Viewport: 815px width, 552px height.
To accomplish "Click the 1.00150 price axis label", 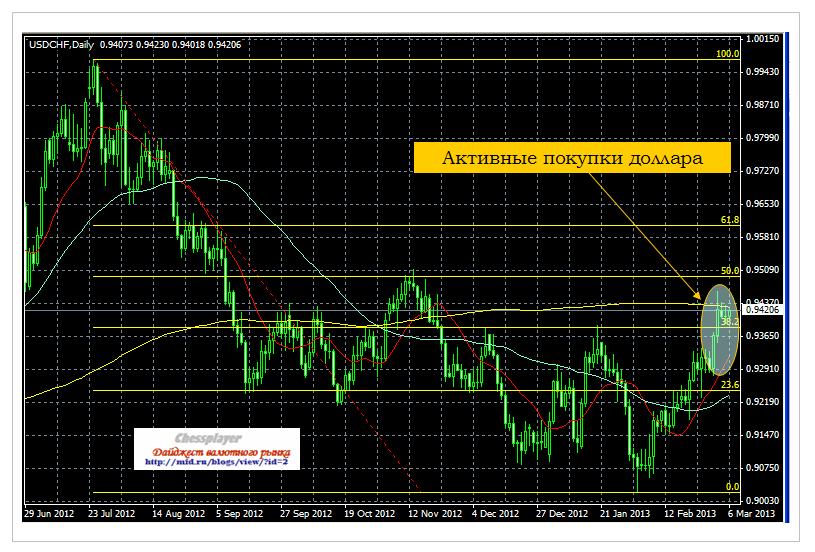I will 764,39.
